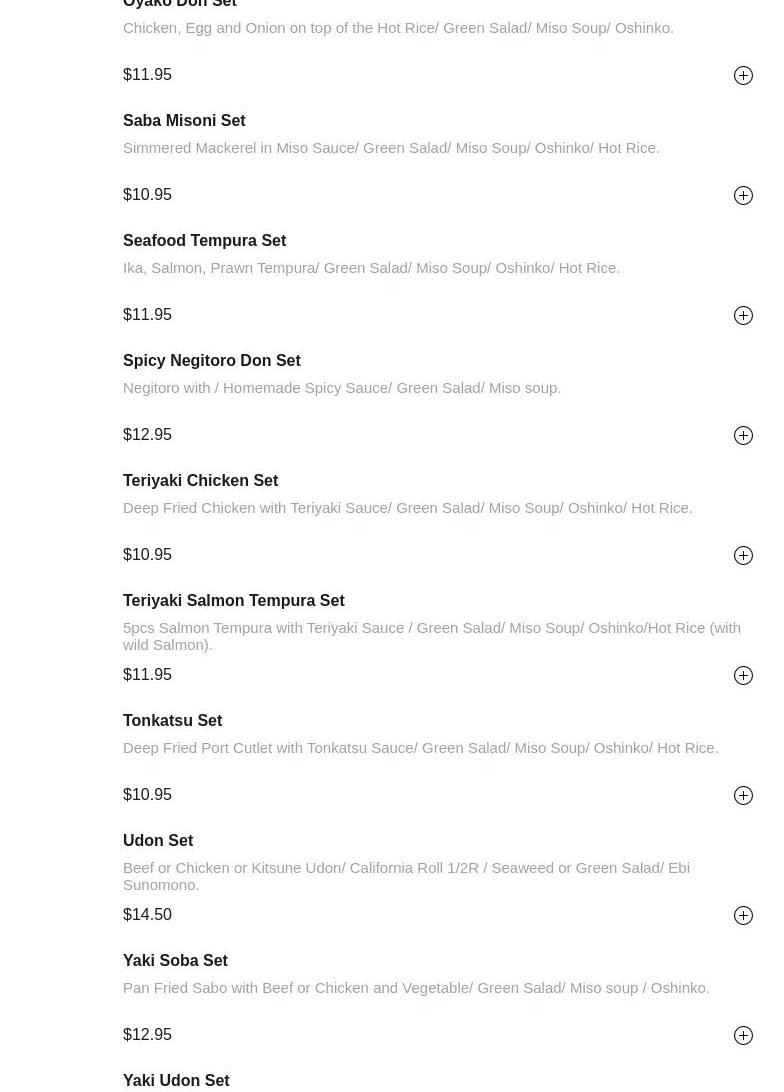Viewport: 784px width, 1092px height.
Task: Open Spicy Negitoro Don Set details
Action: [211, 361]
